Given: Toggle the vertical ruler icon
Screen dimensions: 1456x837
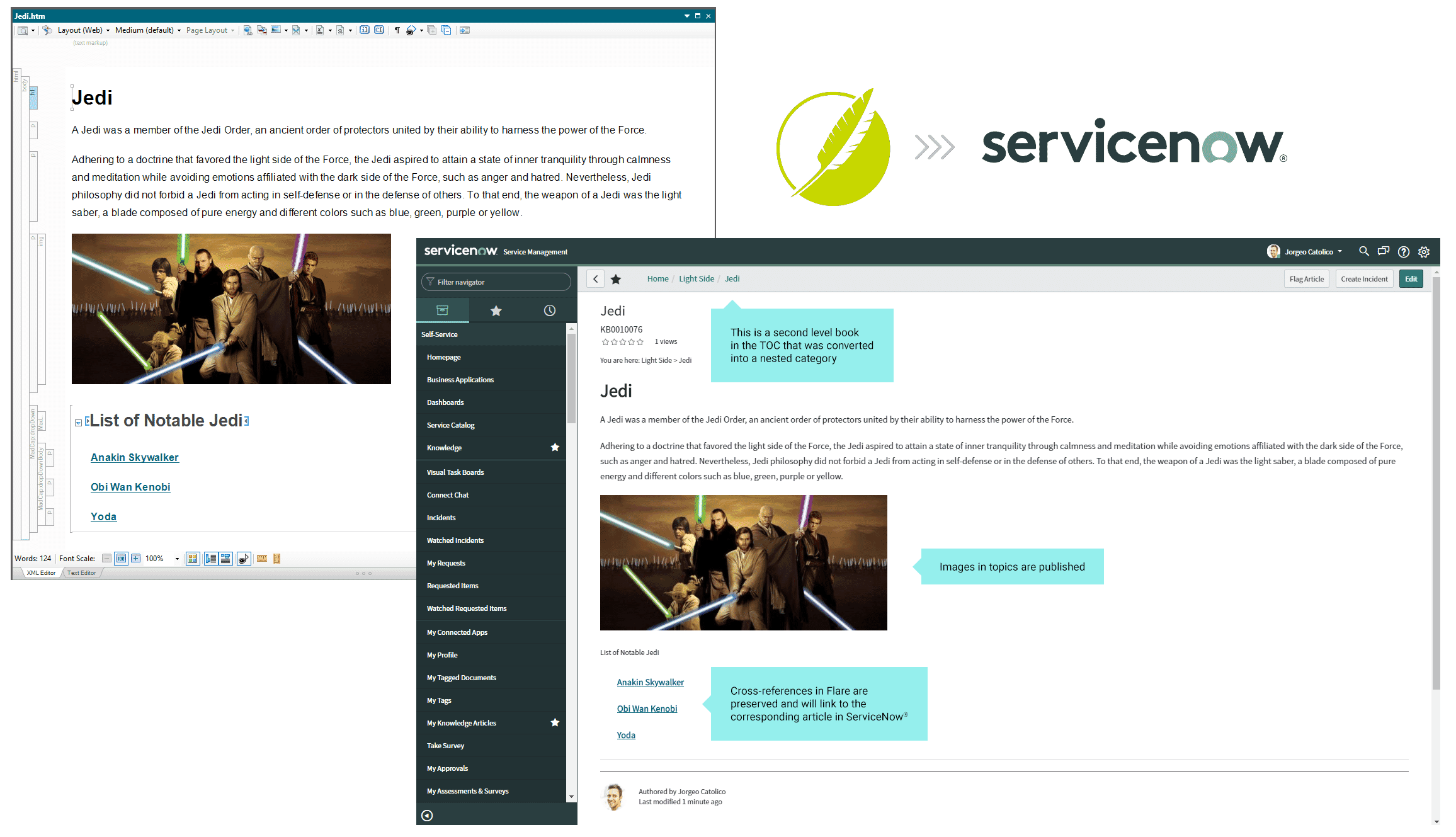Looking at the screenshot, I should [x=276, y=559].
